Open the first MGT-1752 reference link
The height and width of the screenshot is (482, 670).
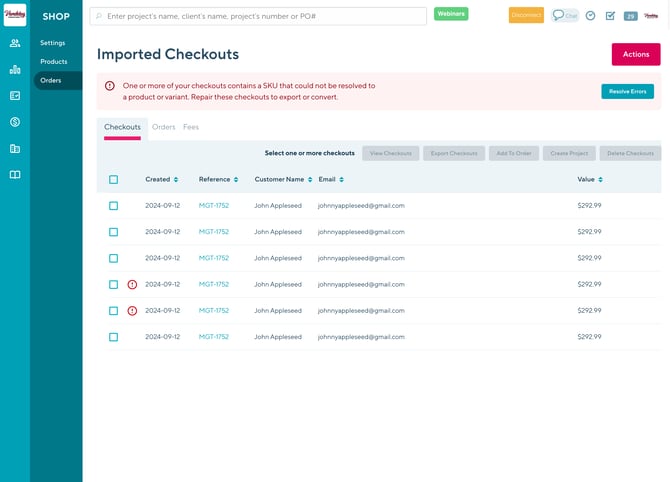coord(214,205)
